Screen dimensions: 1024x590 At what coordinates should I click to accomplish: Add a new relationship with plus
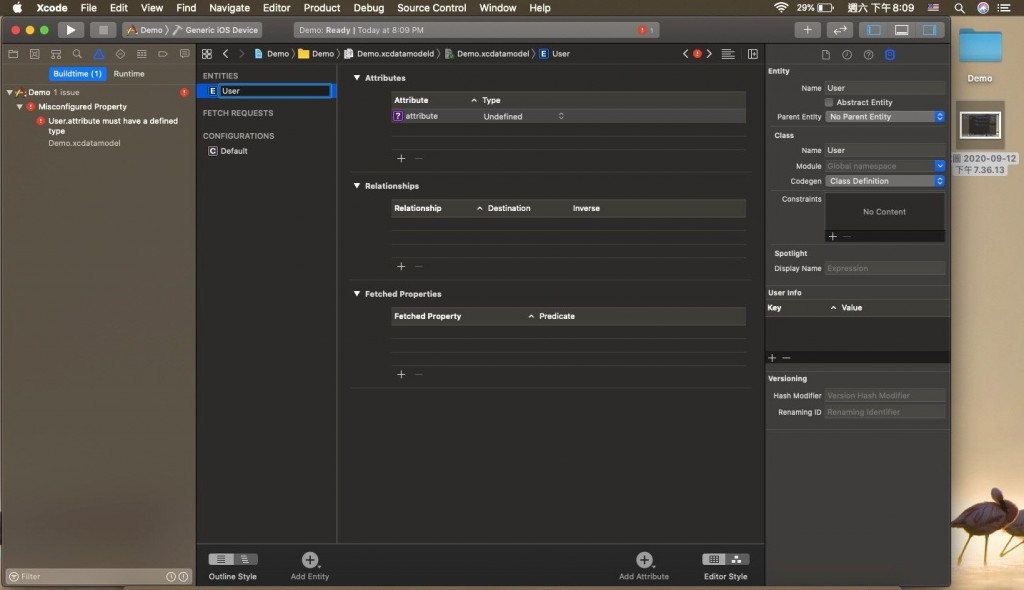pos(401,267)
